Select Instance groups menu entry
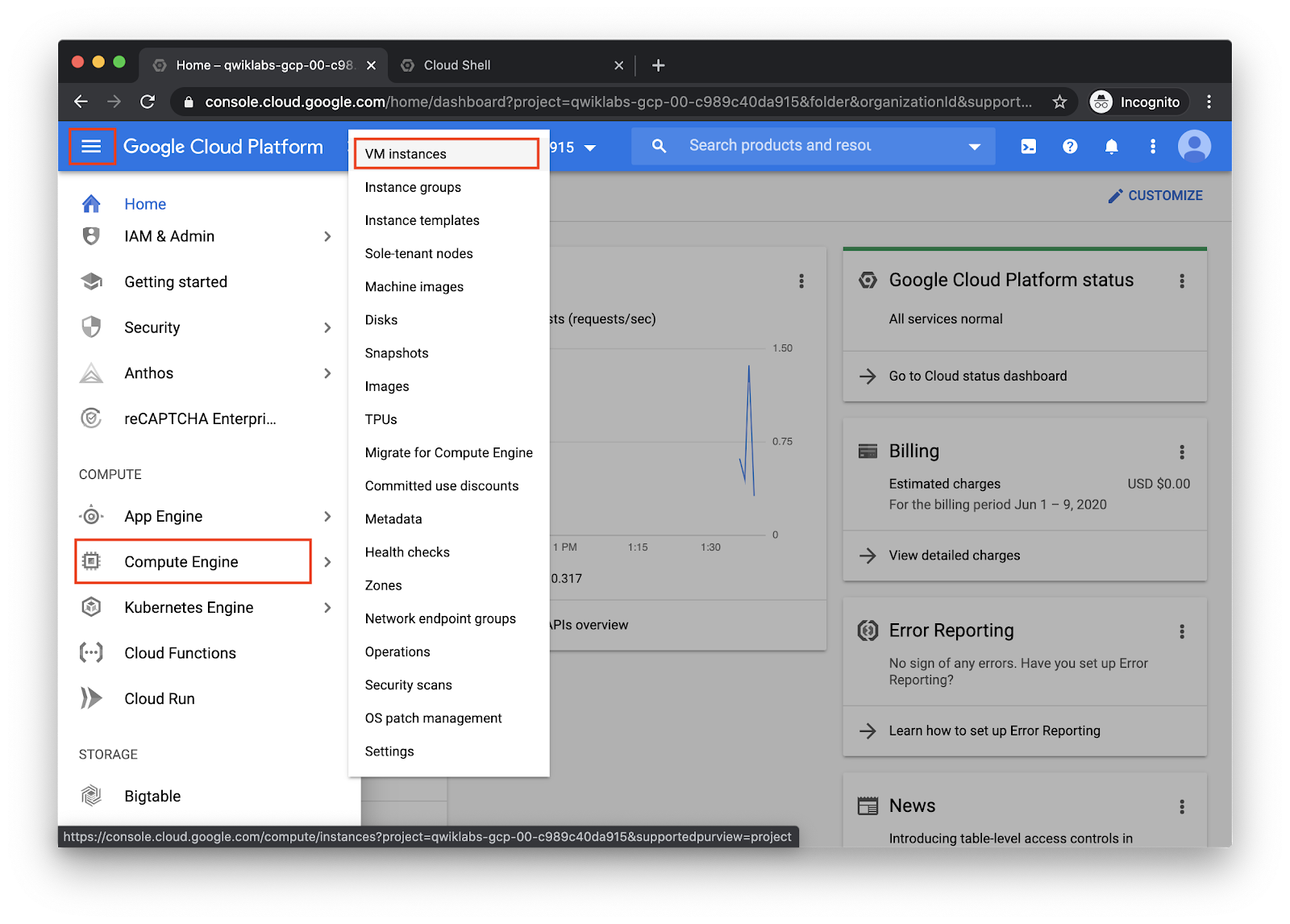The image size is (1290, 924). (x=413, y=187)
